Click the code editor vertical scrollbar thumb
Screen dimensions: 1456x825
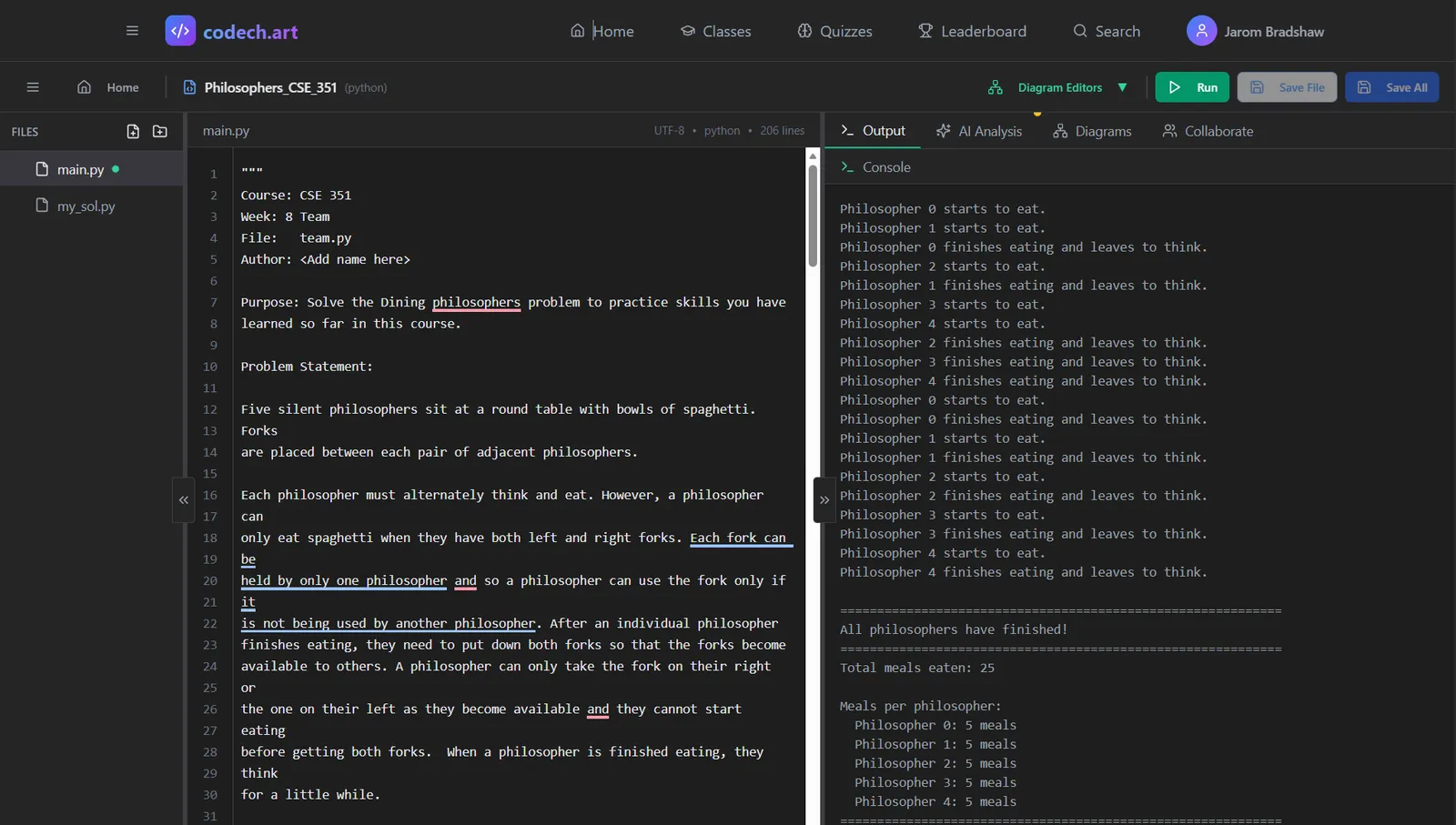(813, 216)
